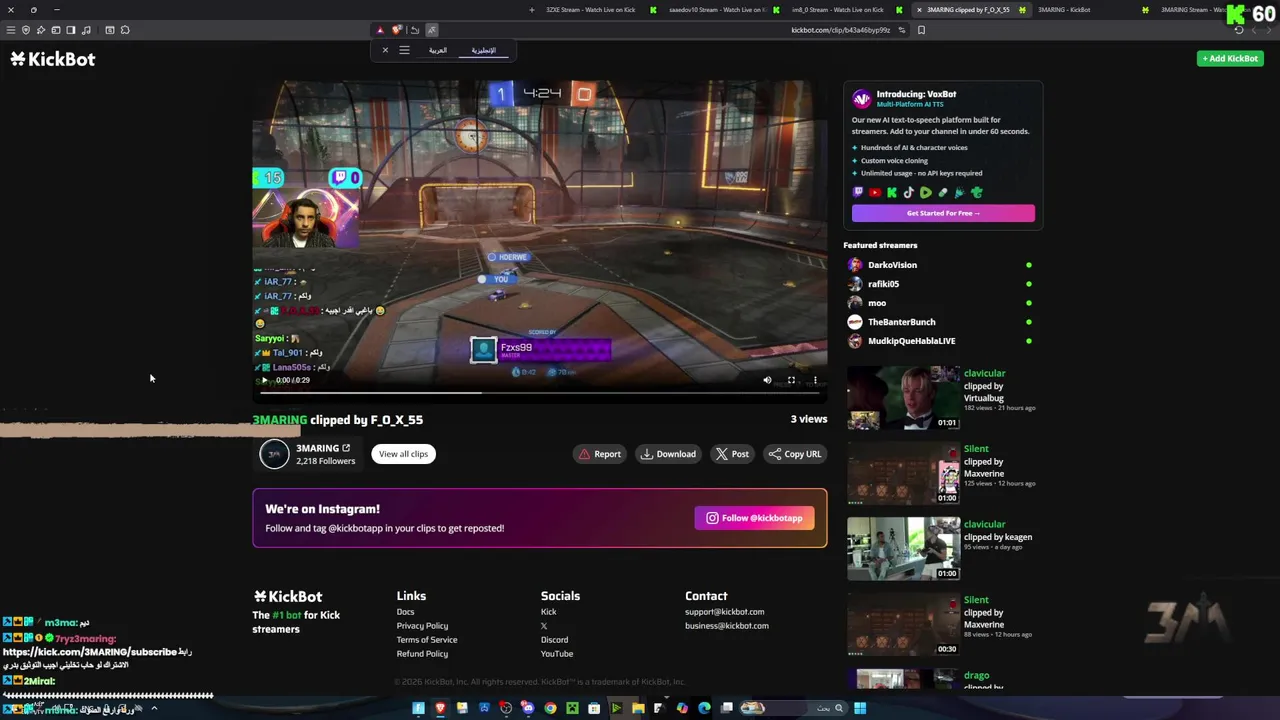
Task: Open YouTube socials link
Action: point(557,654)
